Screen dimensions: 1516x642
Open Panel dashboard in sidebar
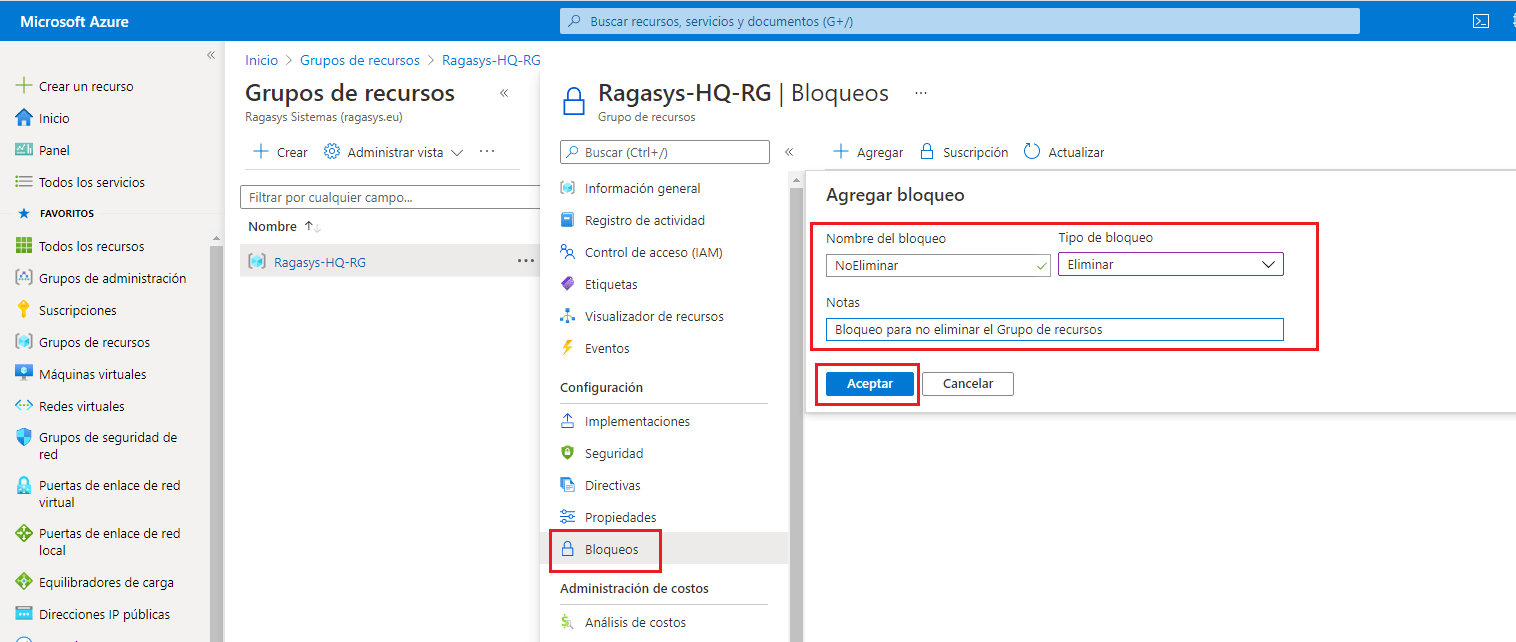click(x=55, y=150)
